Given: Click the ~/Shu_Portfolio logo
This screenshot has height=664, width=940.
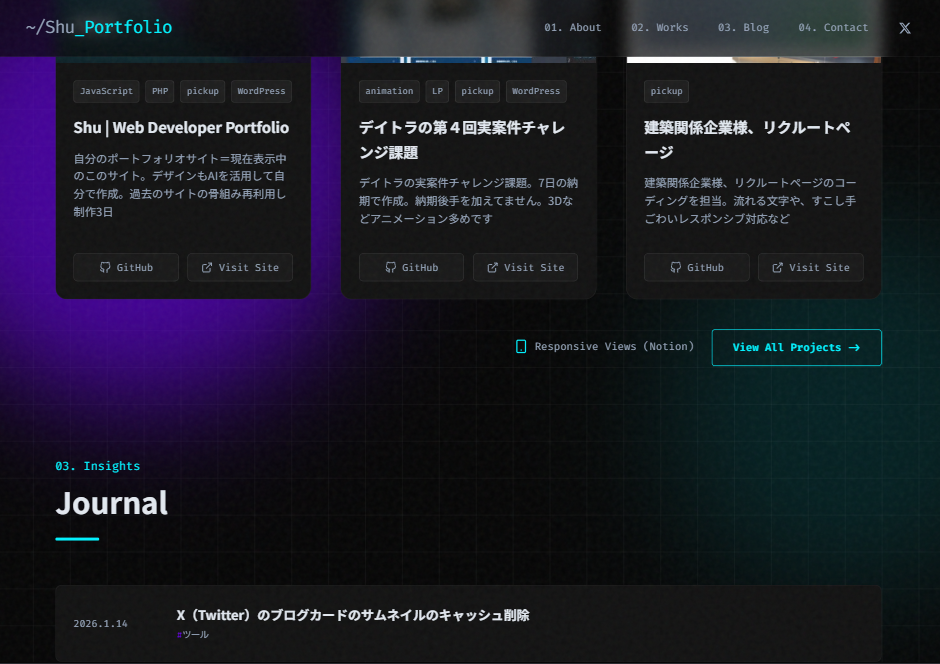Looking at the screenshot, I should [98, 28].
